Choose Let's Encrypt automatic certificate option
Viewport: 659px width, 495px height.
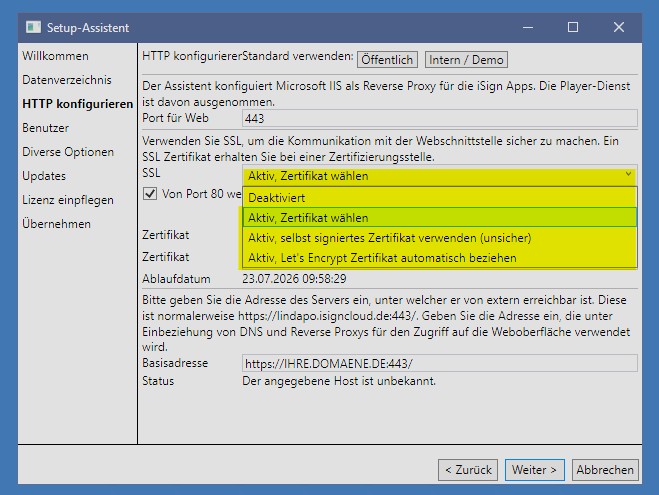point(440,258)
